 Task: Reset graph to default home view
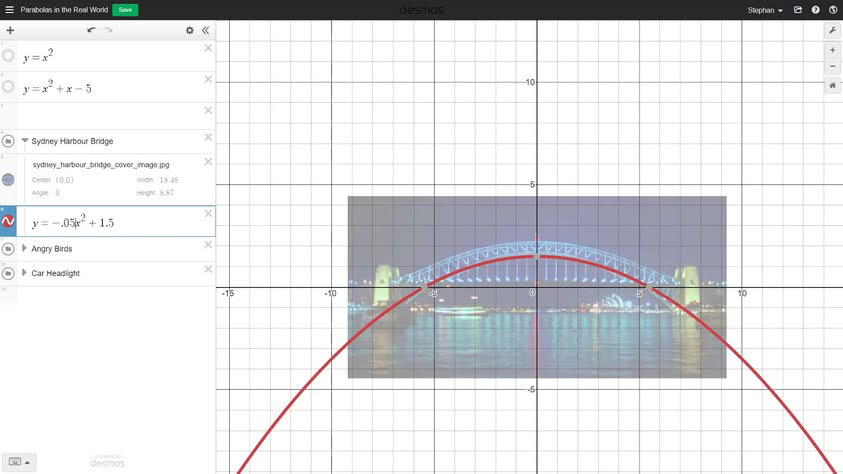[832, 86]
